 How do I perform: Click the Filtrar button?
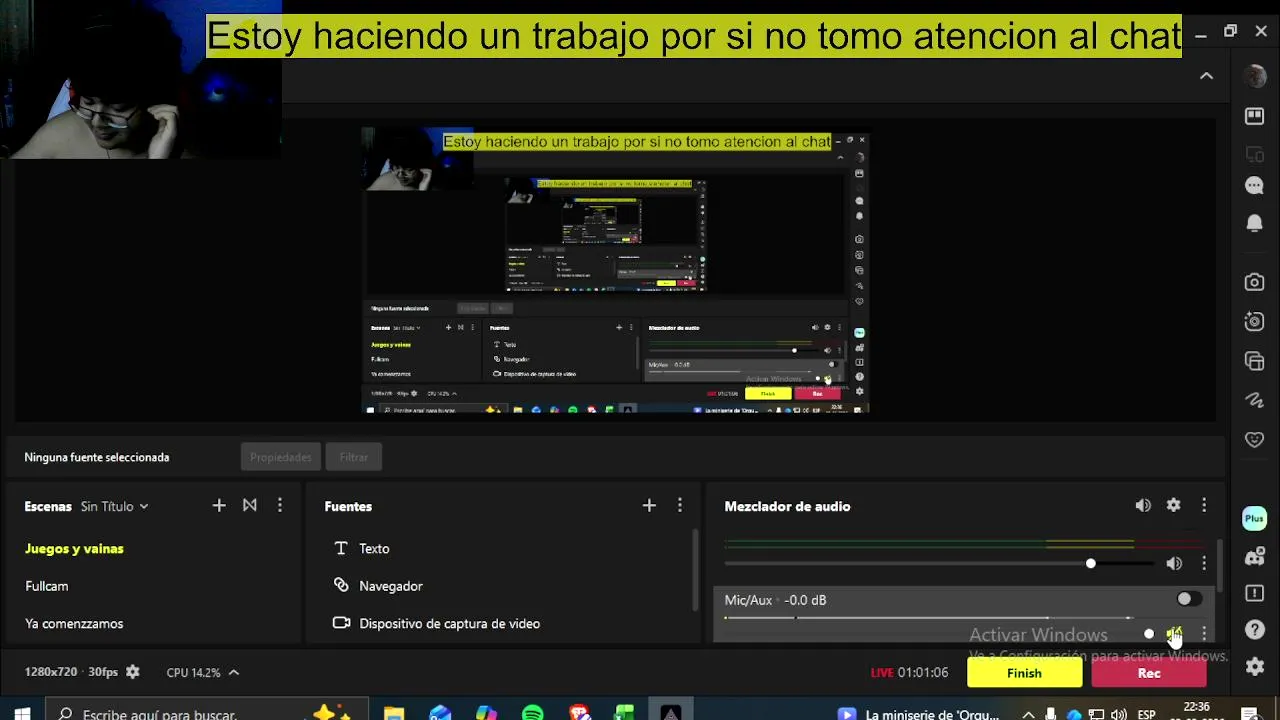click(354, 457)
